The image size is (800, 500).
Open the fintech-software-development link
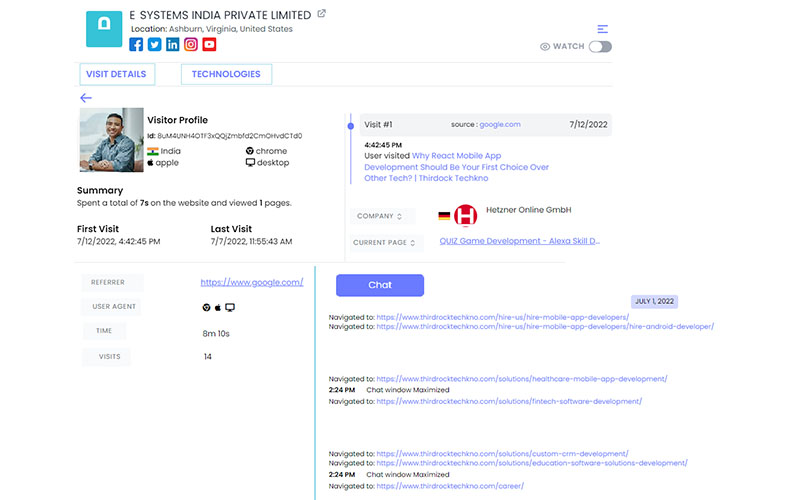[x=509, y=402]
